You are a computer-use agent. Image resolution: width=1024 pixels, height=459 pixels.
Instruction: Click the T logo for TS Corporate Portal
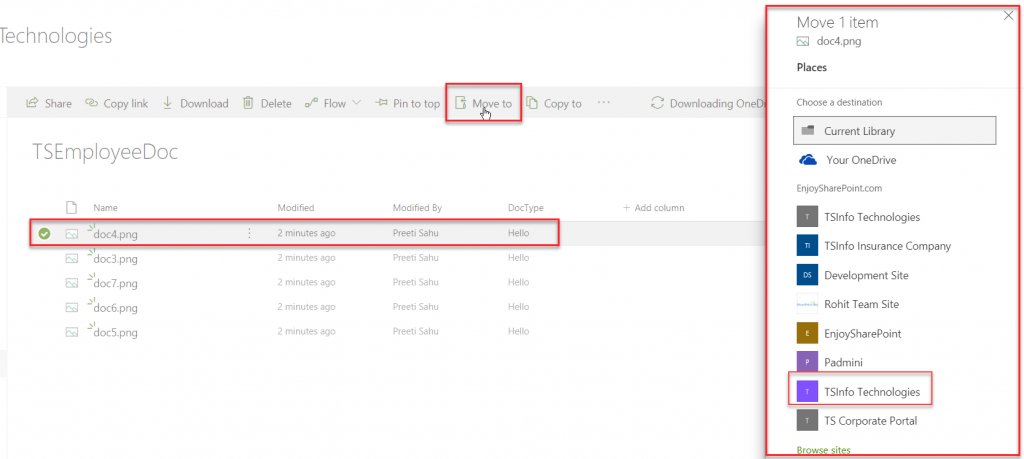tap(807, 420)
